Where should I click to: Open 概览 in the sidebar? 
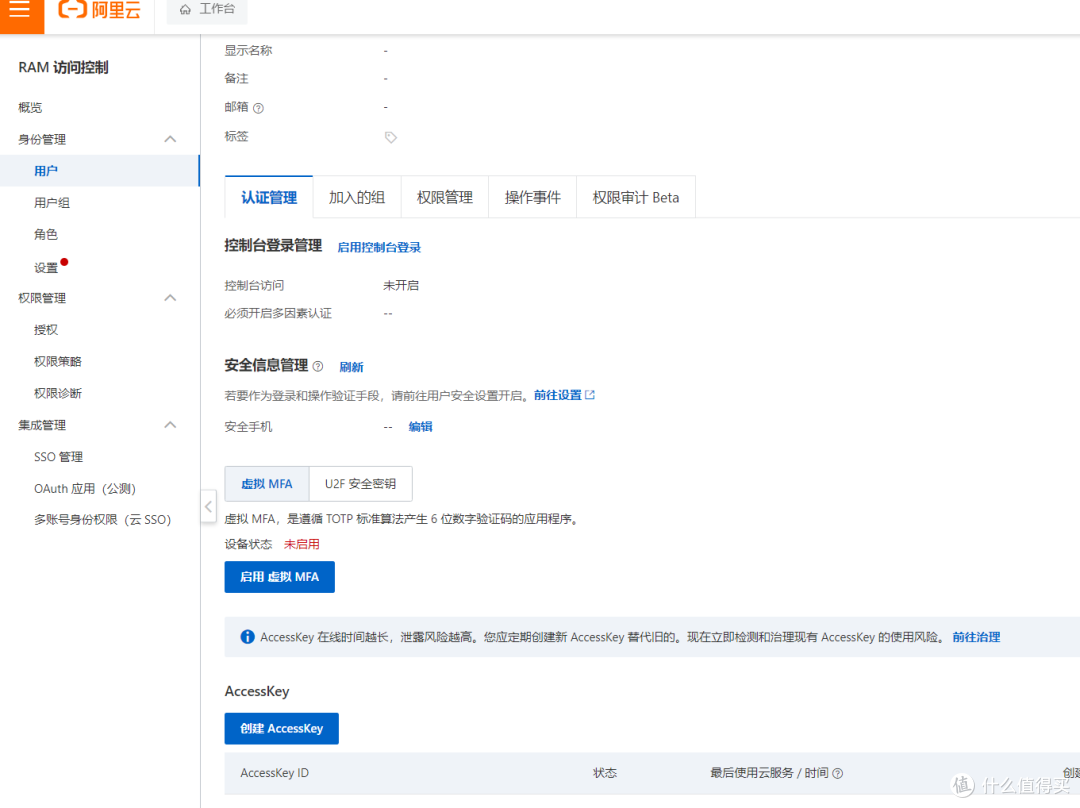(30, 107)
